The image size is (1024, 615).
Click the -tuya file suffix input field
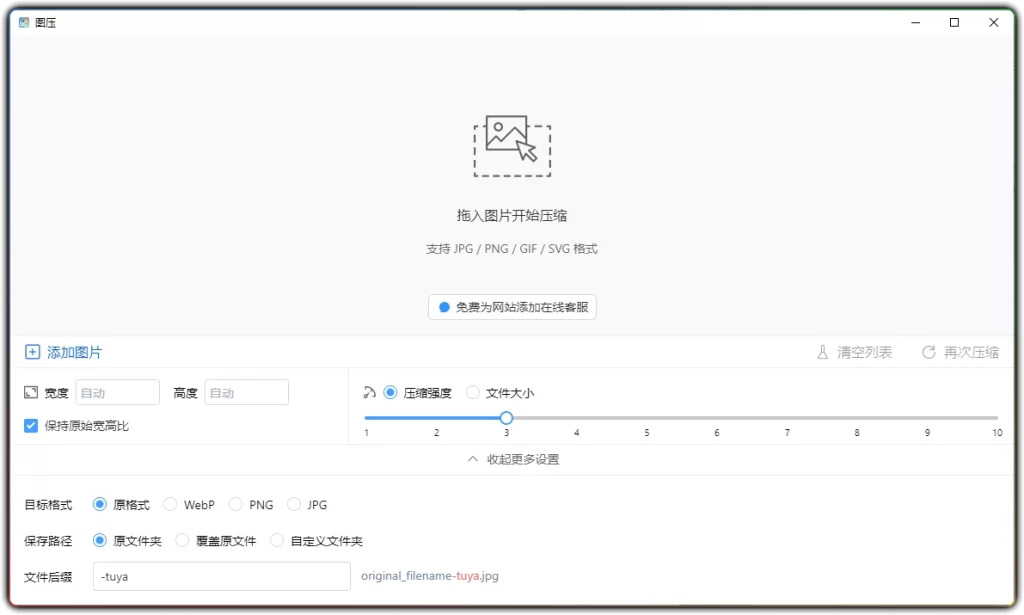[x=220, y=577]
